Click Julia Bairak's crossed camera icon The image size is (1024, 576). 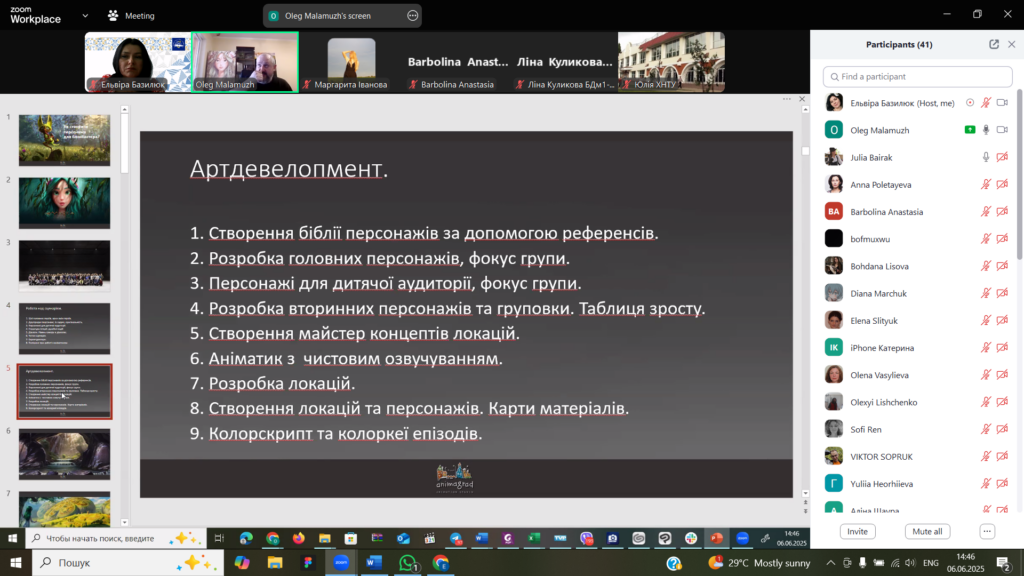(1002, 157)
